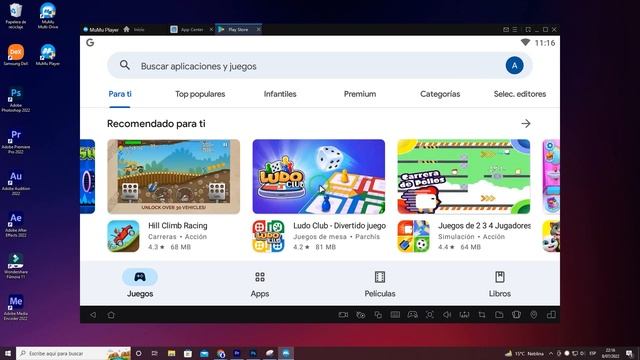The height and width of the screenshot is (360, 640).
Task: Click the location pin icon in emulator toolbar
Action: (x=533, y=315)
